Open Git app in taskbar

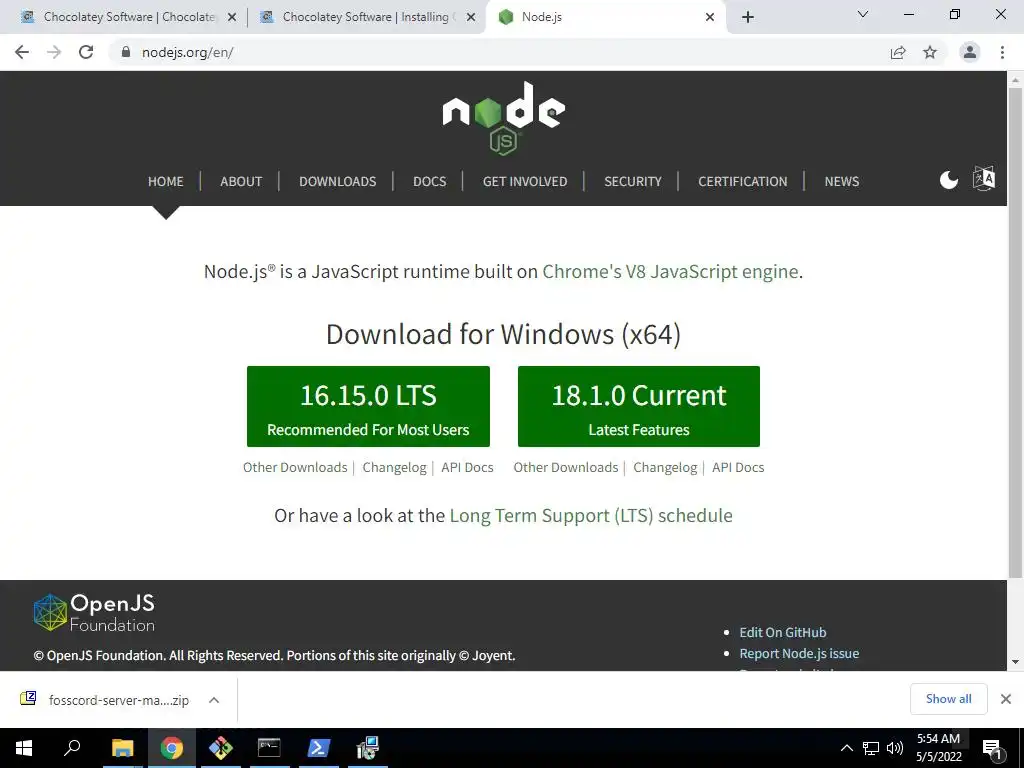[x=221, y=748]
